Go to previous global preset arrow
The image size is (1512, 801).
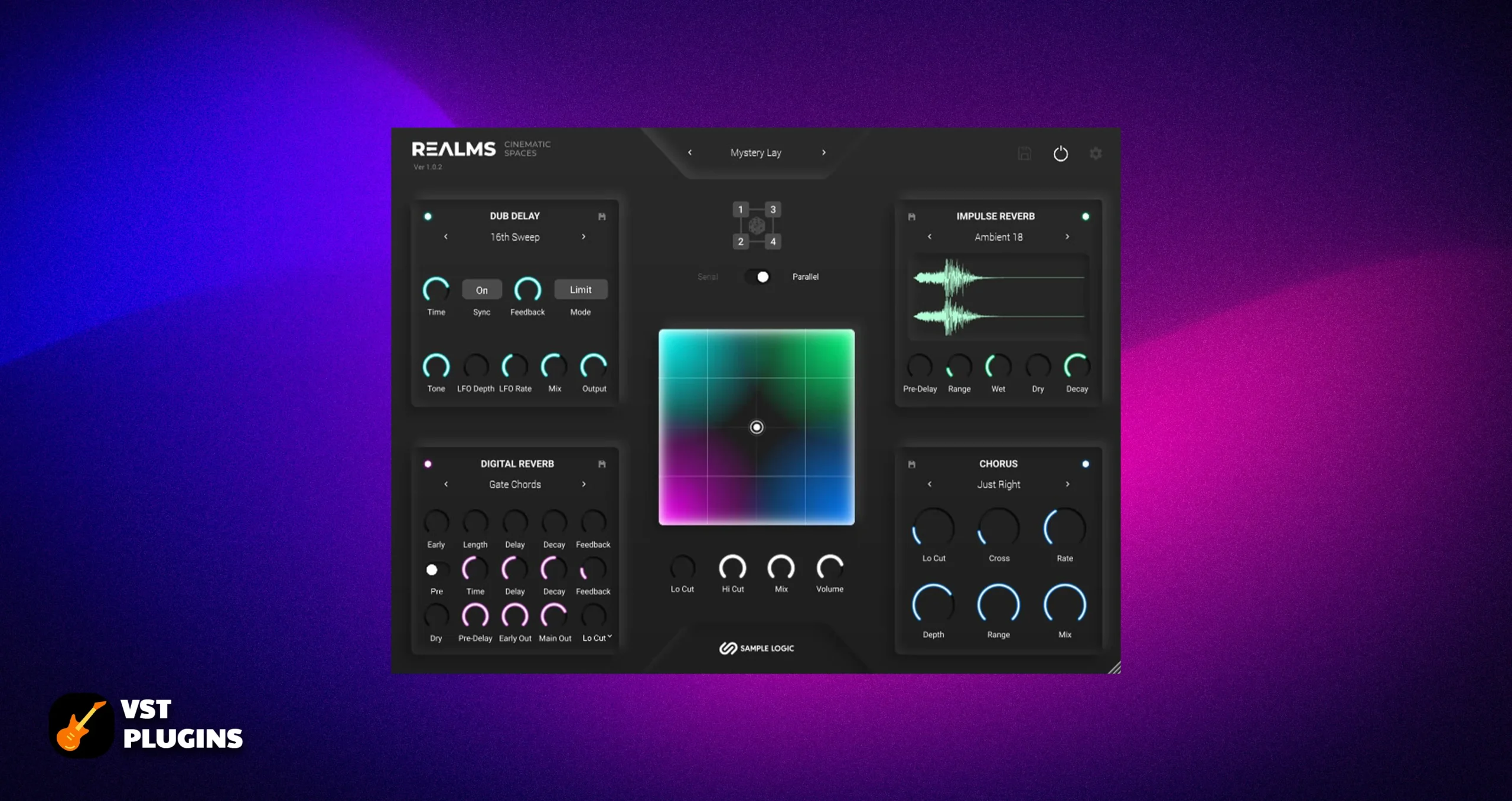click(x=689, y=152)
